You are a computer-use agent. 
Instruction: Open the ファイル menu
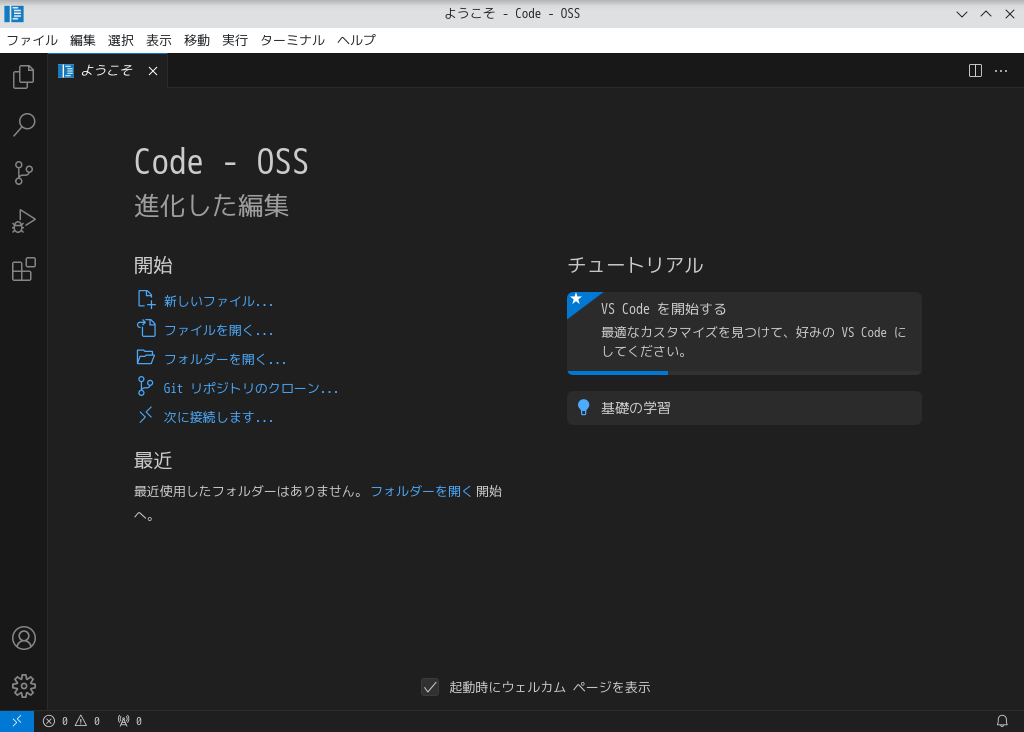(x=32, y=40)
